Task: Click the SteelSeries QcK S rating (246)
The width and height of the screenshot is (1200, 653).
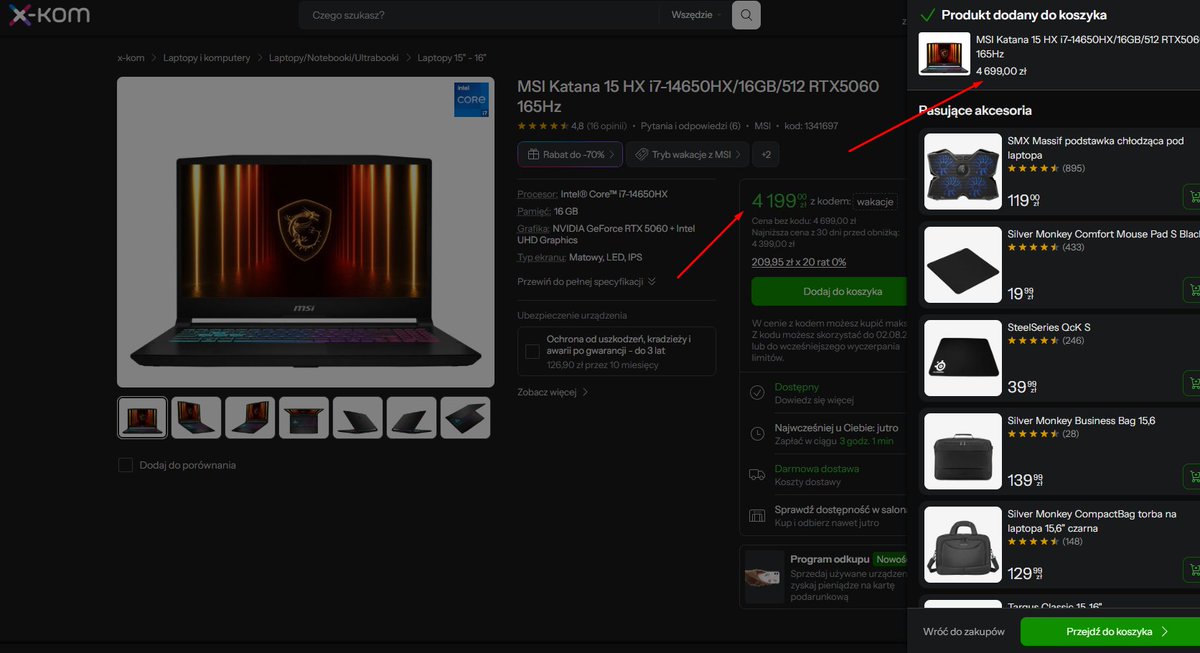Action: click(x=1046, y=340)
